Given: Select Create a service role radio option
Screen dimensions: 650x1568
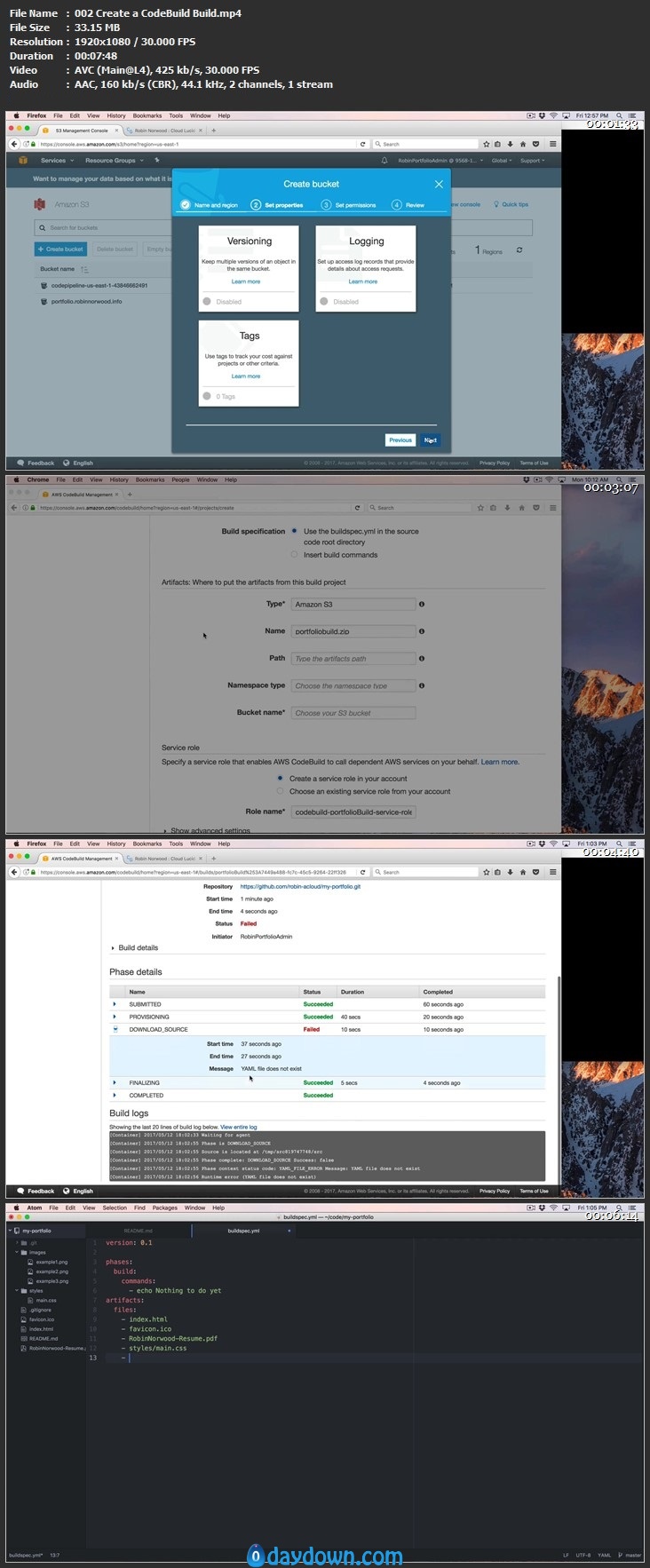Looking at the screenshot, I should pyautogui.click(x=281, y=779).
